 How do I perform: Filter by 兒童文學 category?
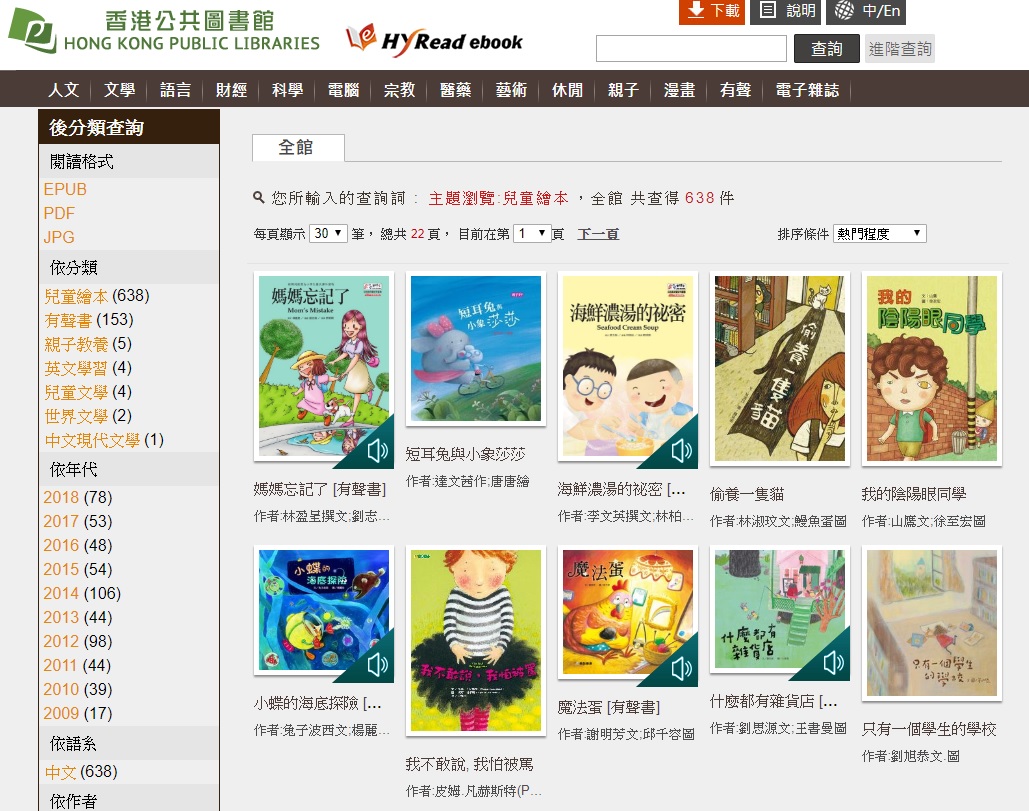pos(76,392)
